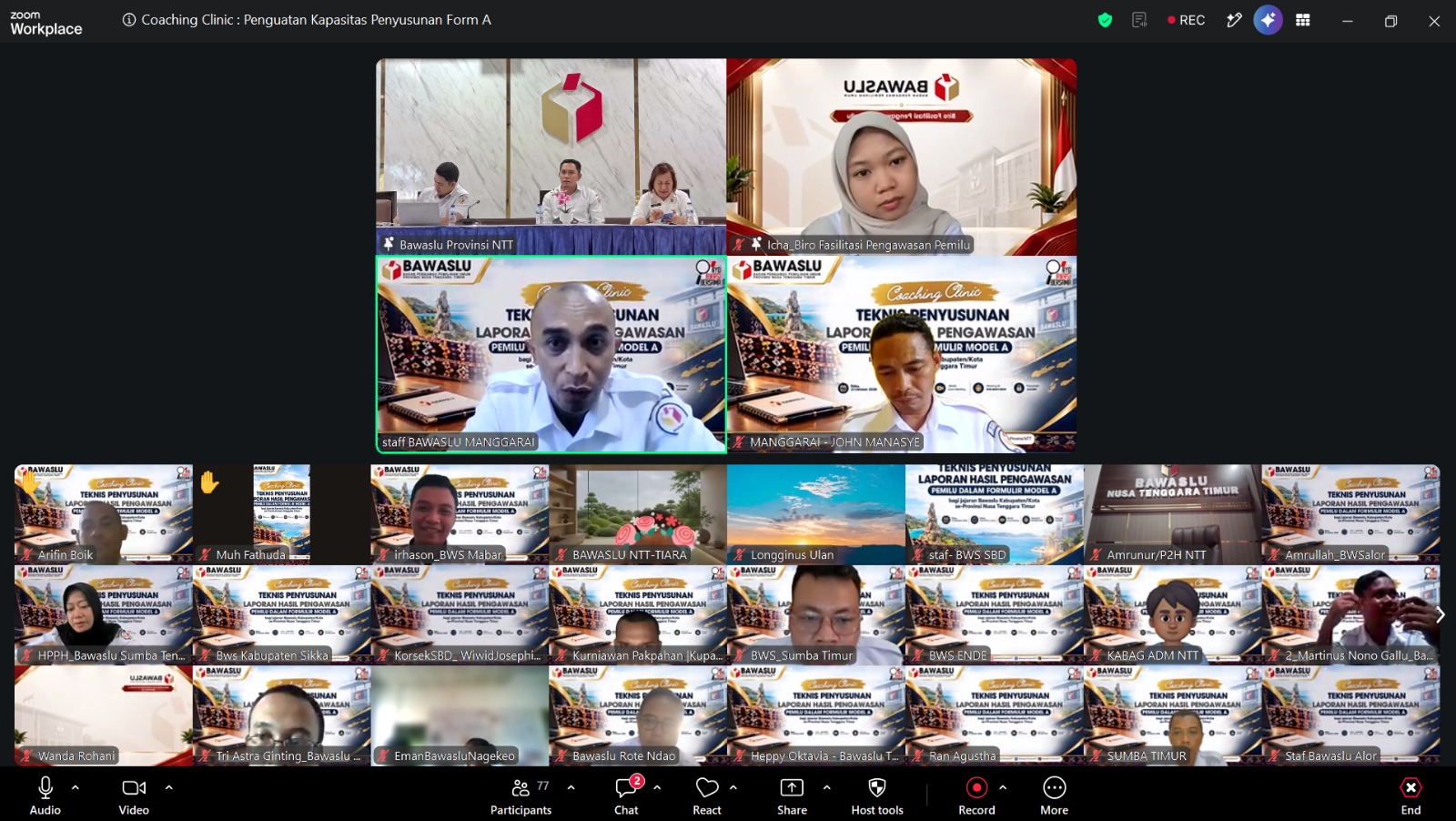
Task: Select the BWS_Sumba Timur video tile
Action: pos(815,614)
